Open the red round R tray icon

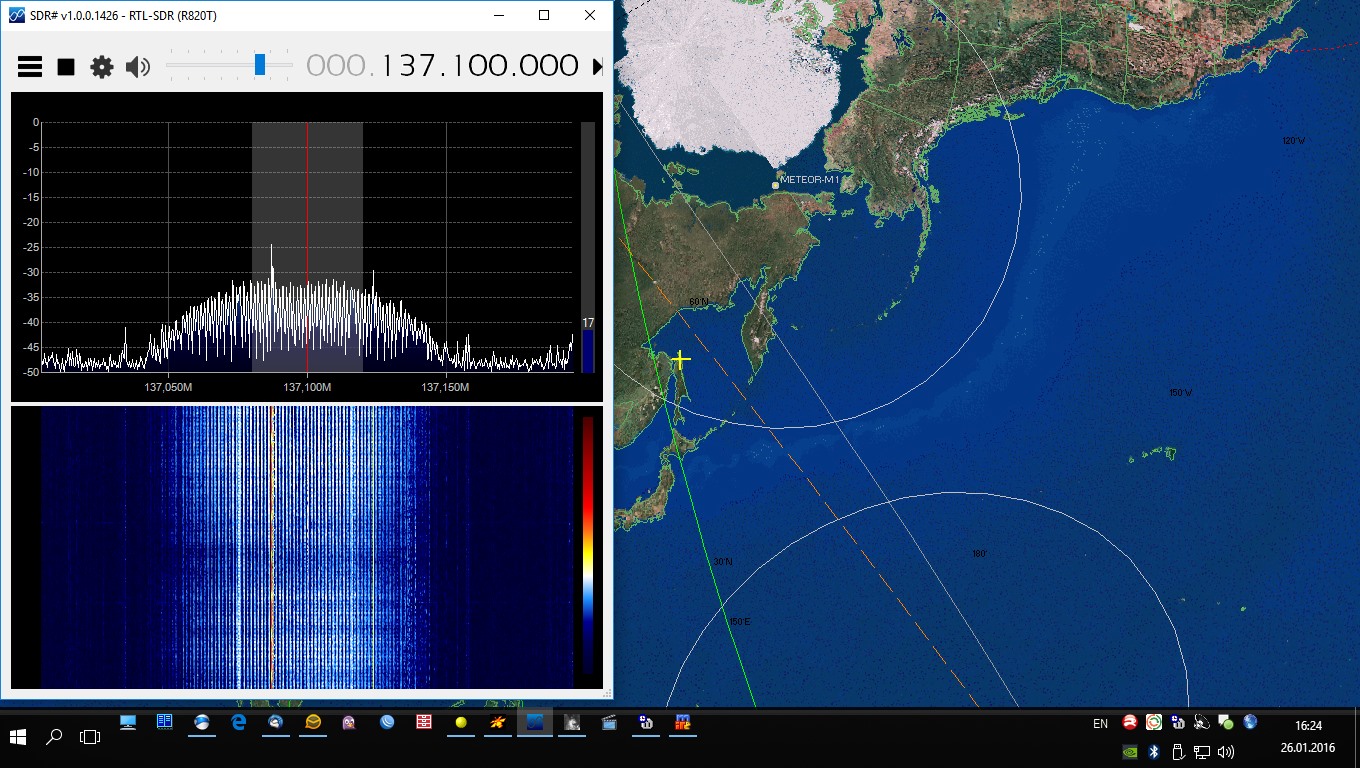(1130, 722)
